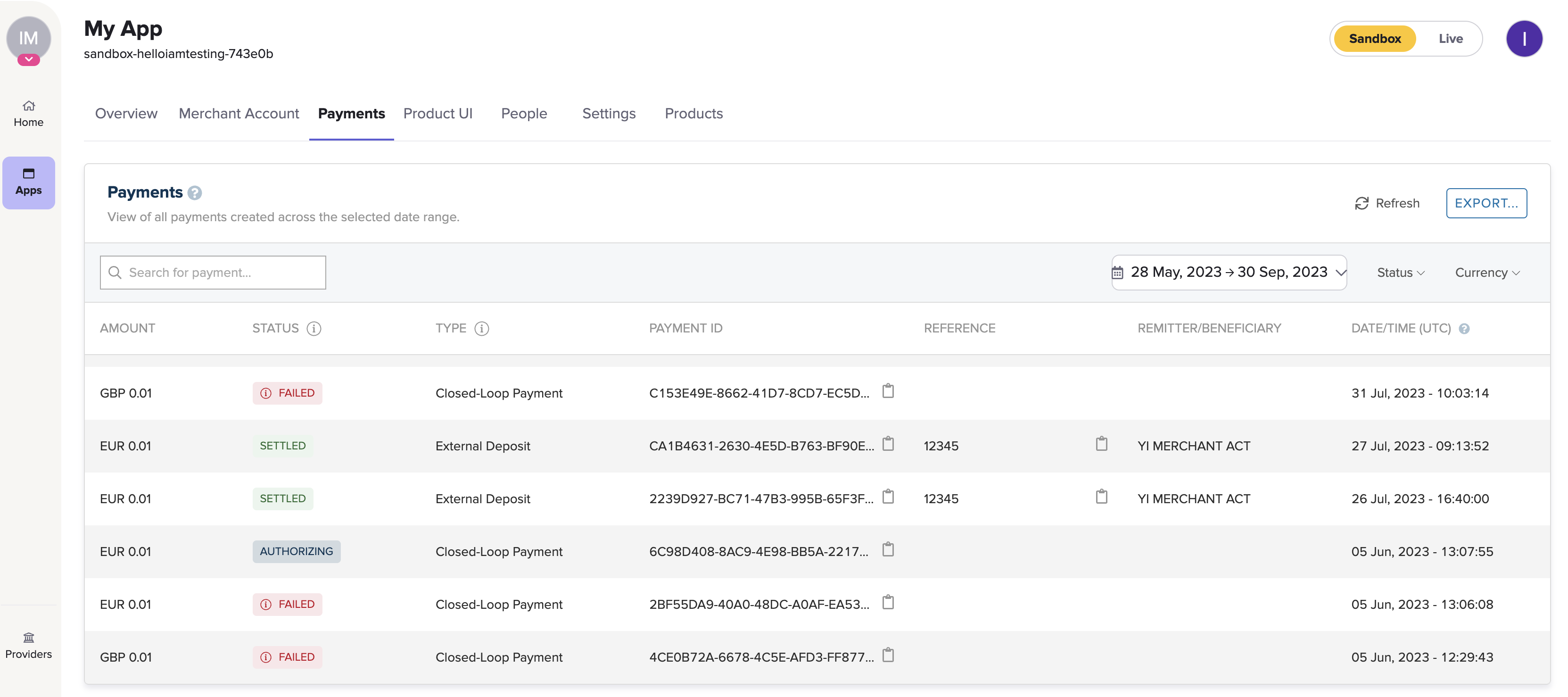Click the Search for payment input field
This screenshot has width=1568, height=697.
click(213, 272)
